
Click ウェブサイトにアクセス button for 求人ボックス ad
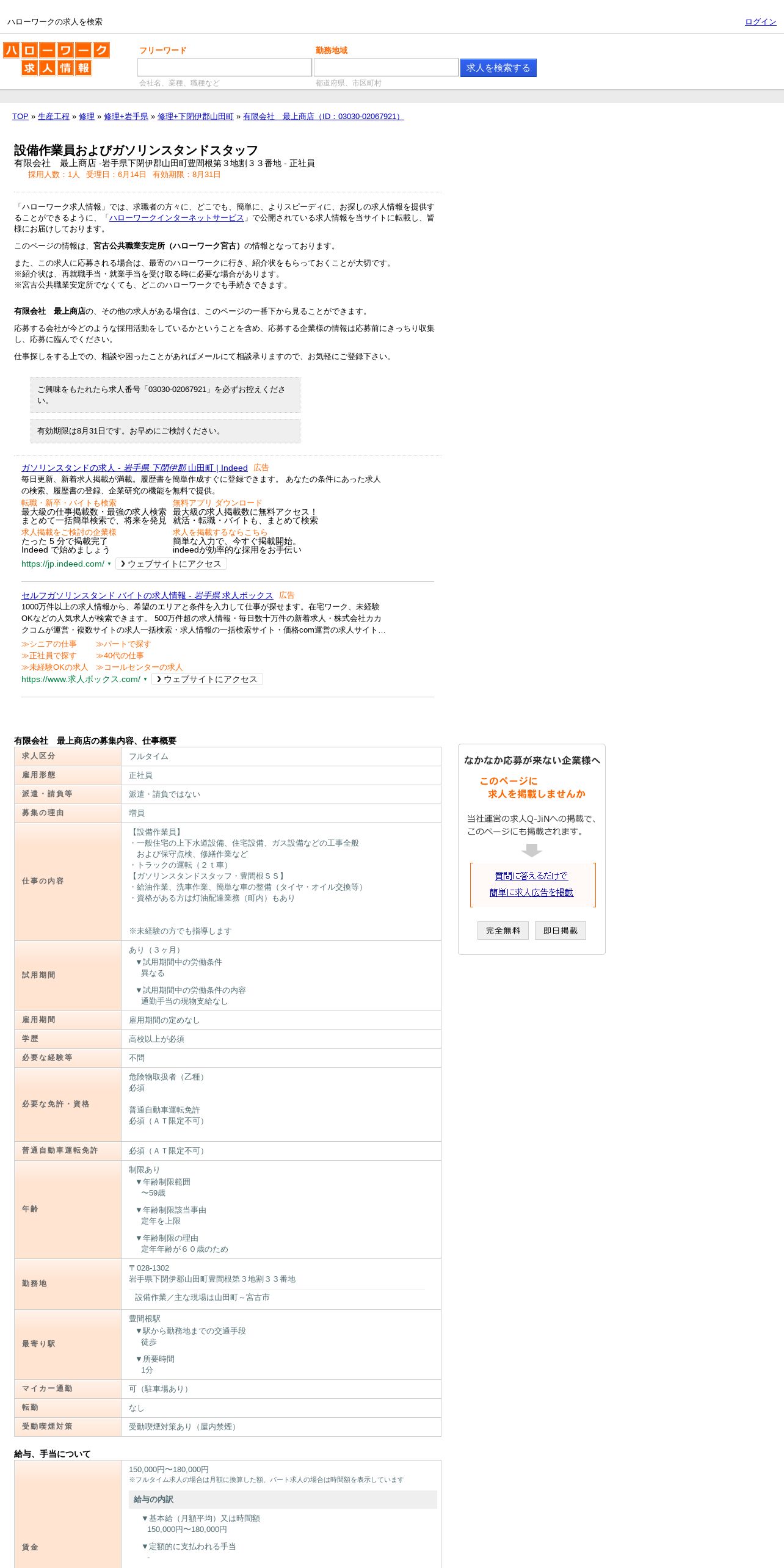pyautogui.click(x=207, y=680)
